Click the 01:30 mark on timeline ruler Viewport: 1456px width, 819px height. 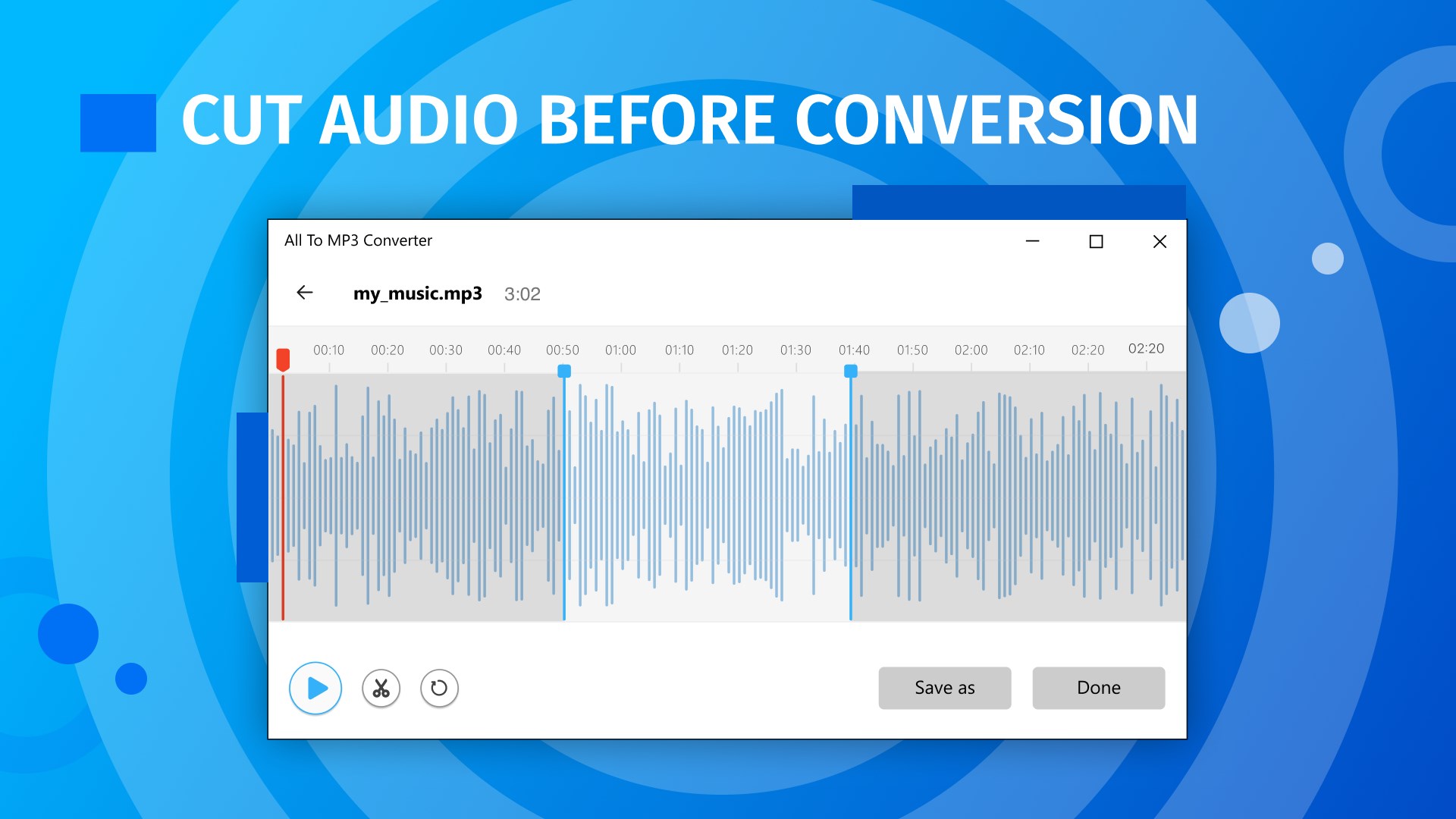(x=795, y=350)
